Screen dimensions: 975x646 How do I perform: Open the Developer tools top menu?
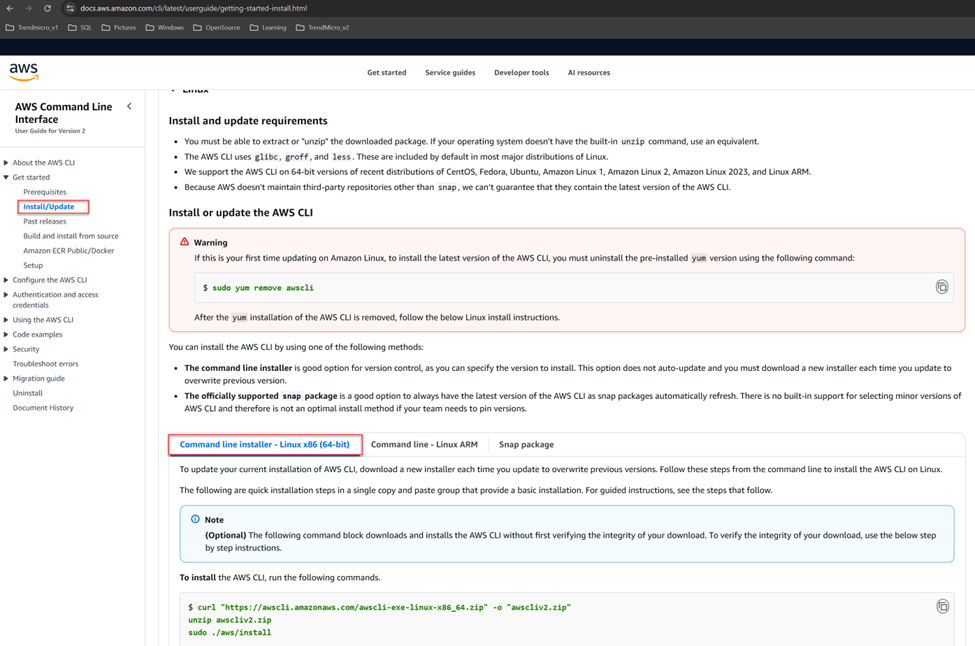click(x=522, y=73)
